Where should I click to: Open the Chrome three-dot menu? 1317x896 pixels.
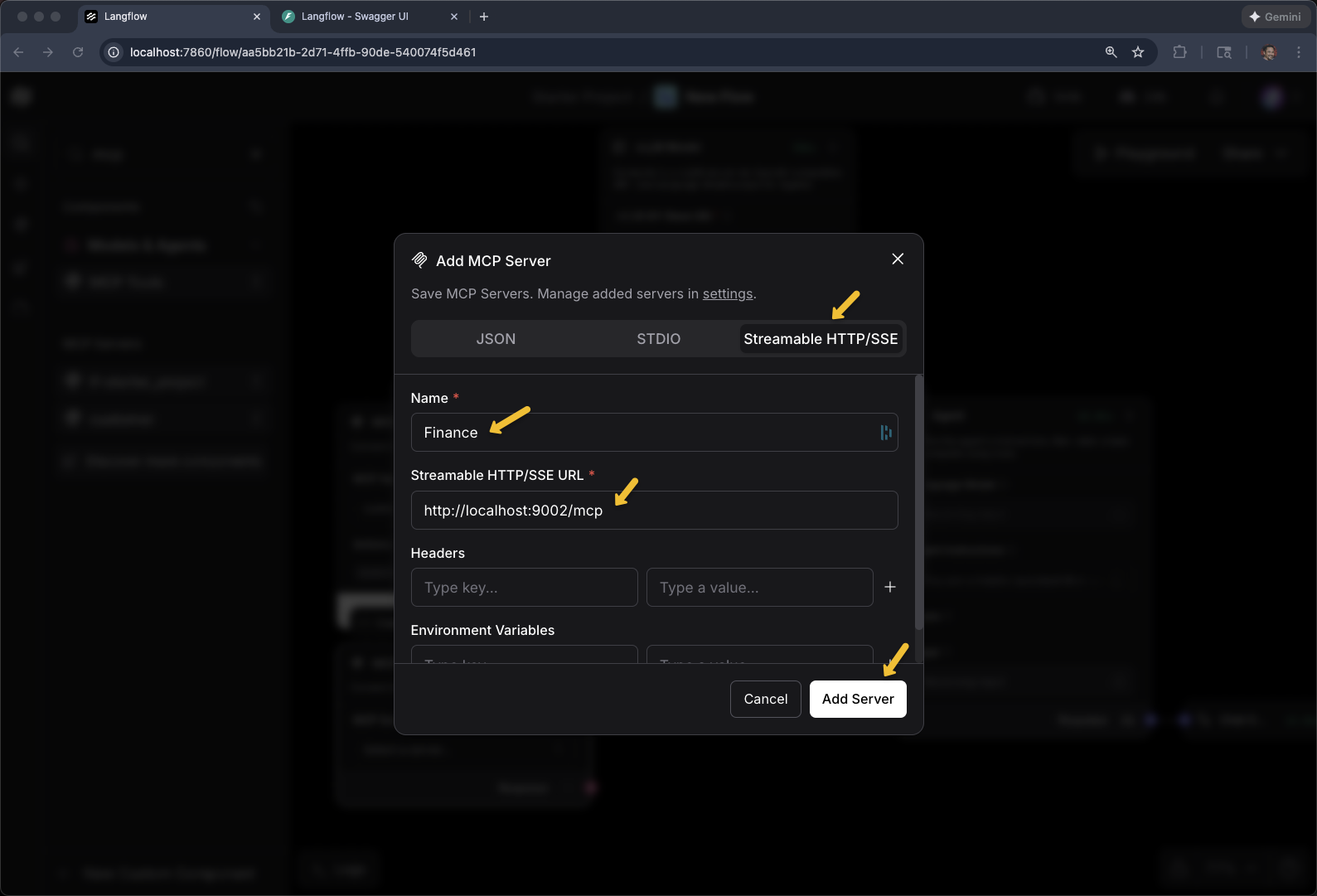(x=1299, y=52)
